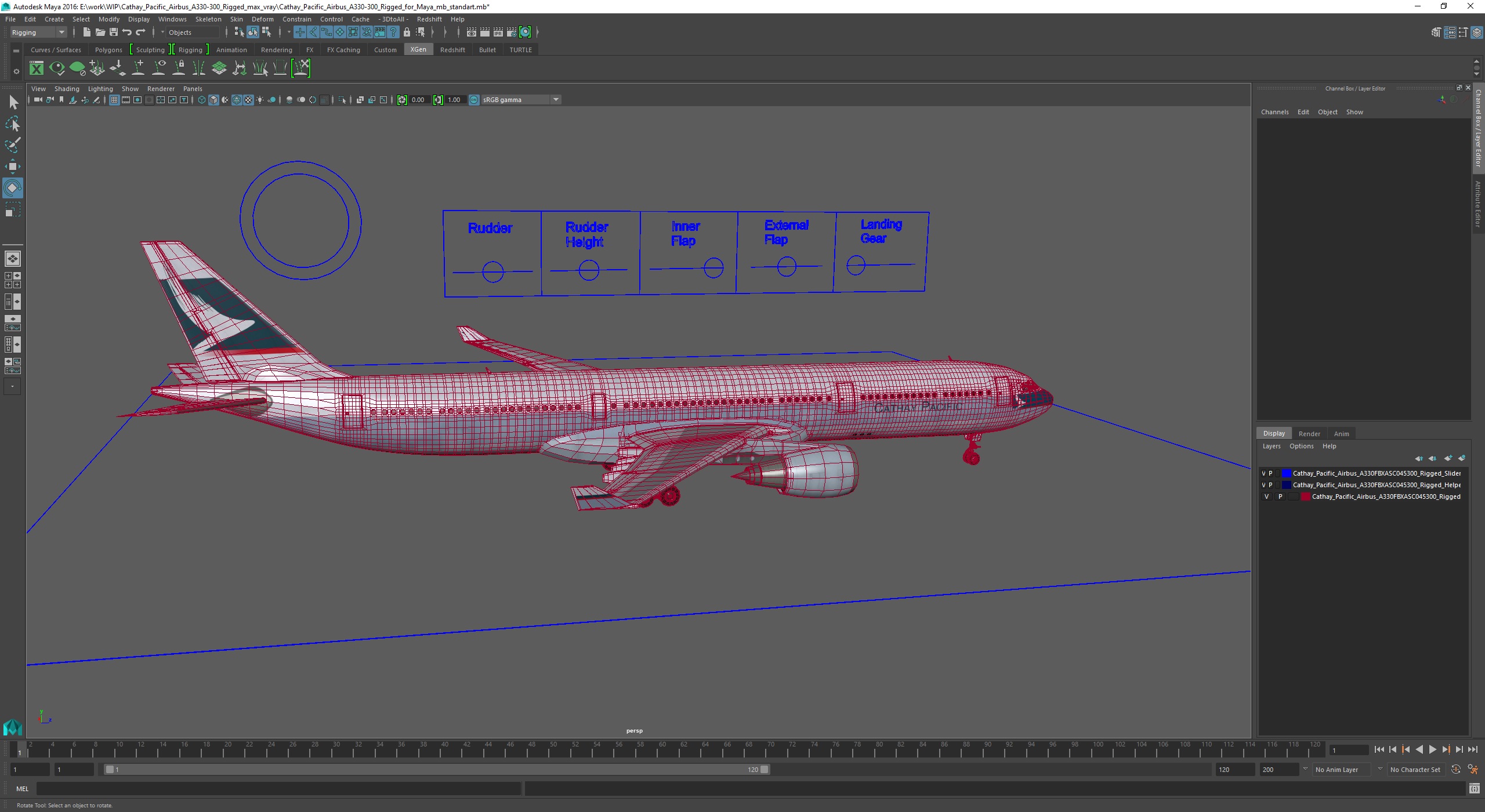Click red color swatch of Rigged layer

1305,496
